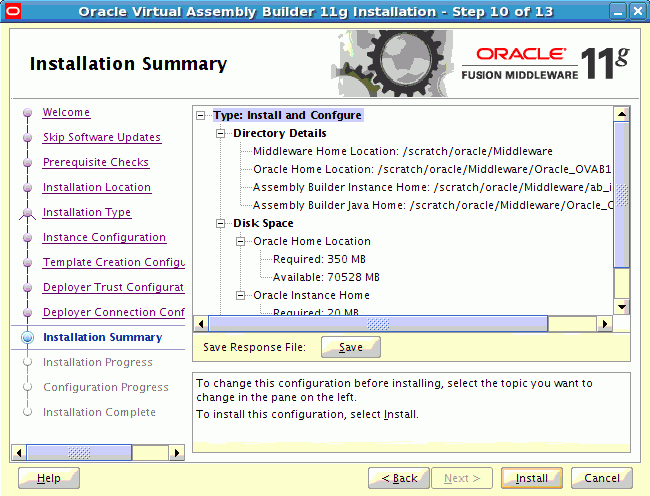The image size is (650, 496).
Task: Jump to the Installation Type step
Action: click(87, 212)
